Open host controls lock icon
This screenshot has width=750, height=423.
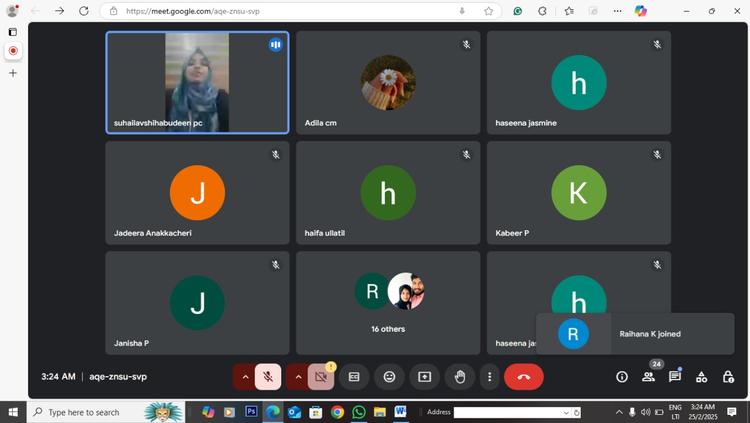[x=728, y=377]
